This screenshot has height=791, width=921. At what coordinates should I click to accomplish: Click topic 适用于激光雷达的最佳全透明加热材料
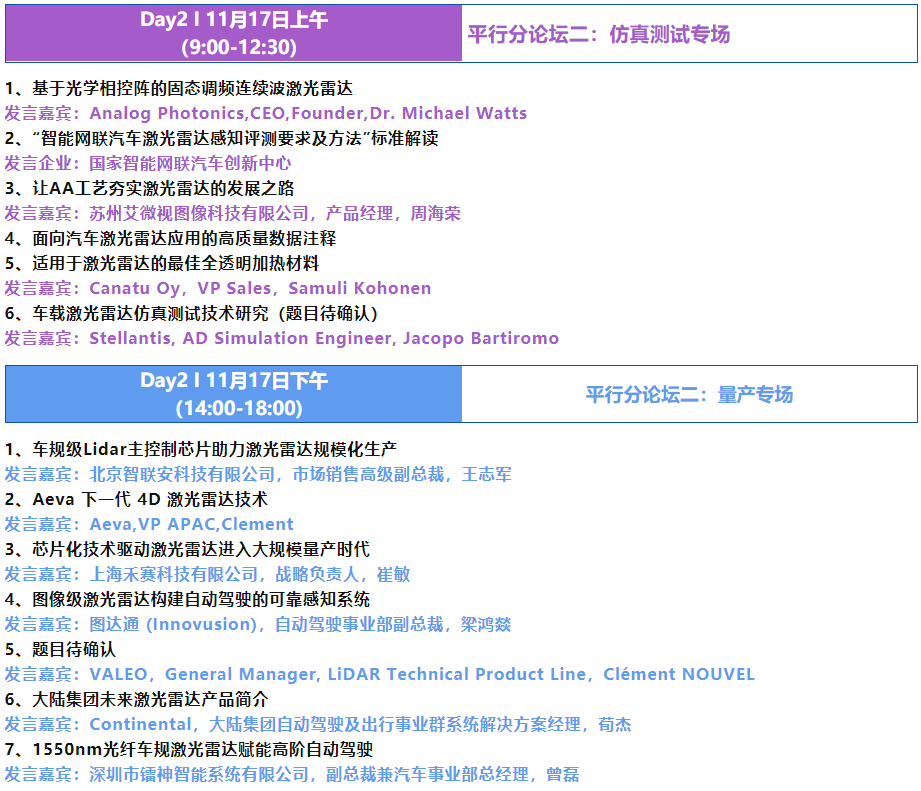[162, 262]
